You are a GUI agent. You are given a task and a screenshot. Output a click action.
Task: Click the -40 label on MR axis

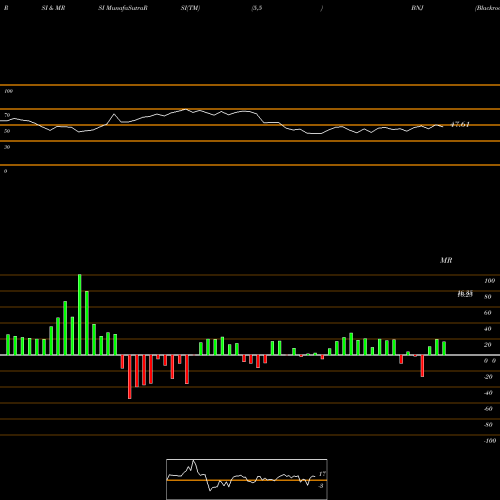pyautogui.click(x=488, y=393)
